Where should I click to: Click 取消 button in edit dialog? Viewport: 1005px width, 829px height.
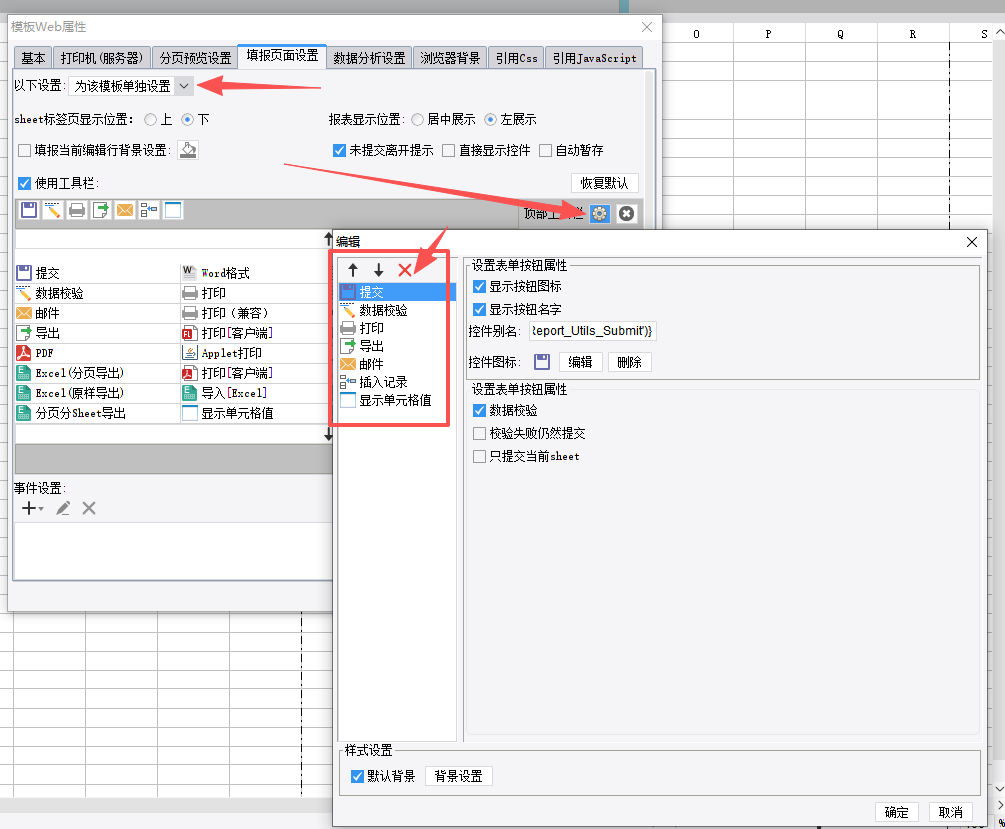click(951, 812)
